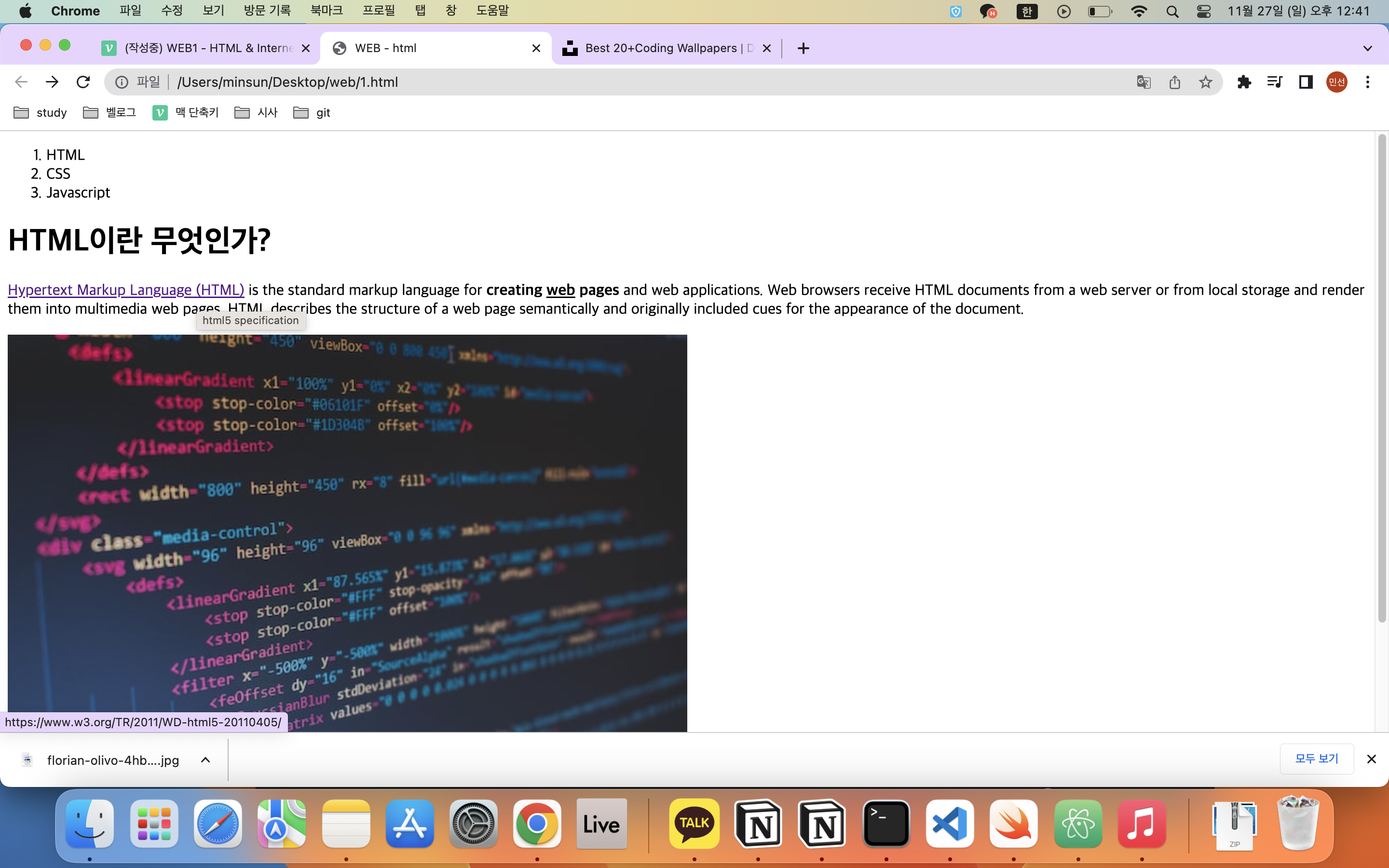Open the Wi-Fi status menu
Screen dimensions: 1389x868
pyautogui.click(x=1139, y=12)
